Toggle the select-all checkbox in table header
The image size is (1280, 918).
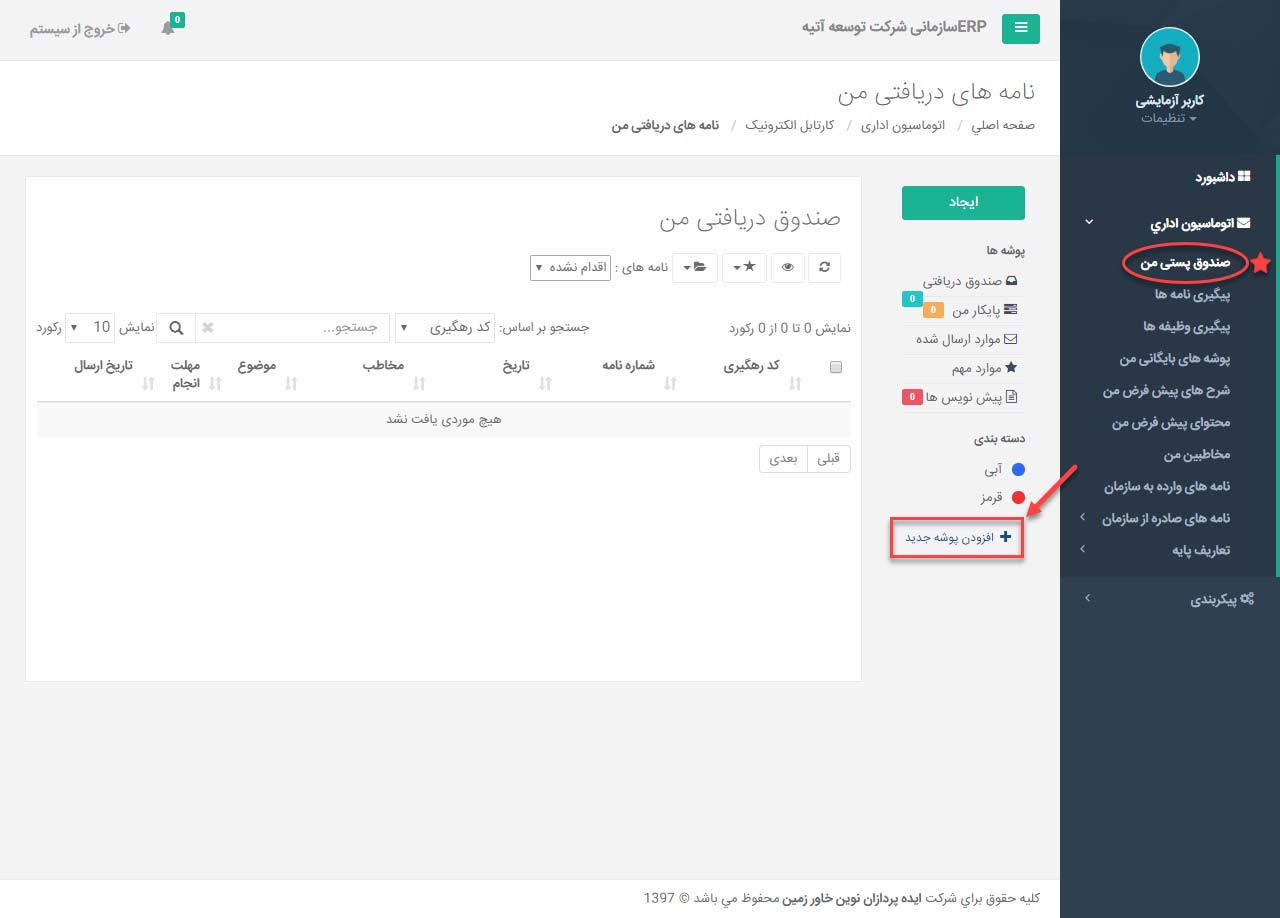click(836, 367)
